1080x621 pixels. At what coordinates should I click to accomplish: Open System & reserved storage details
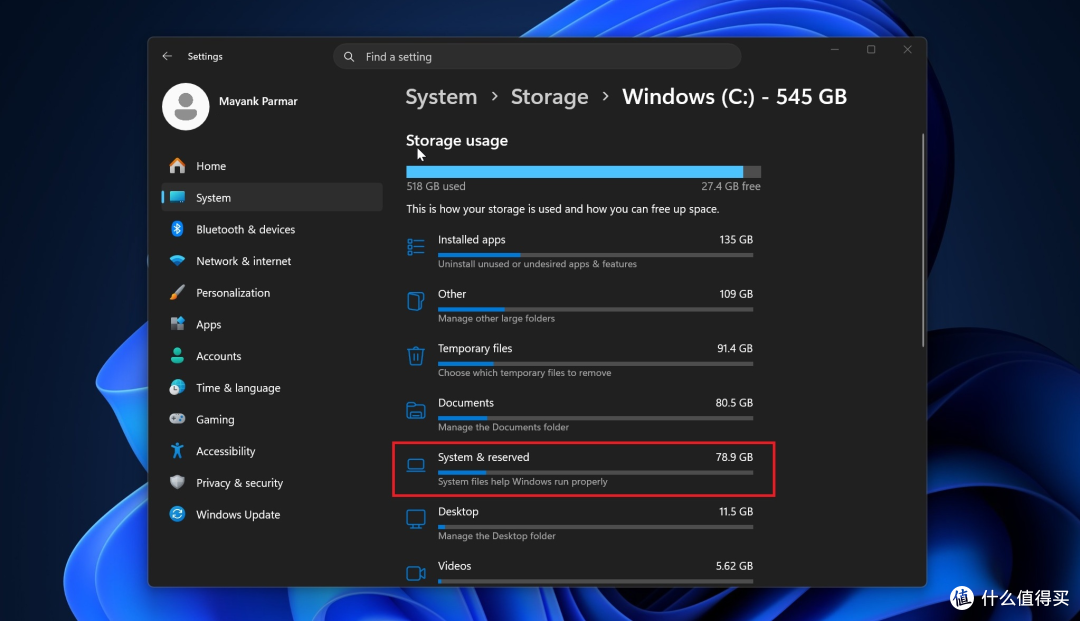click(583, 469)
